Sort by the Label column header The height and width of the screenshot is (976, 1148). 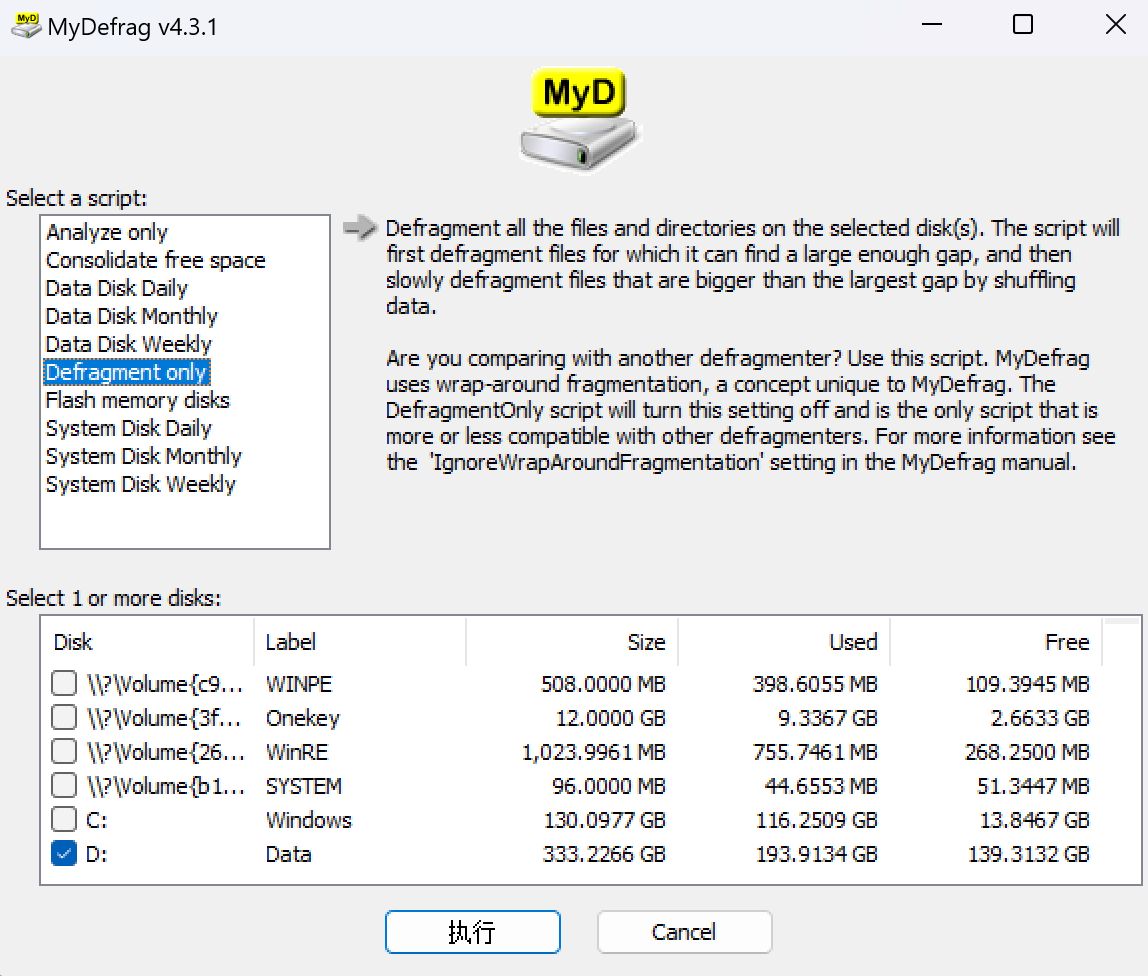coord(359,642)
